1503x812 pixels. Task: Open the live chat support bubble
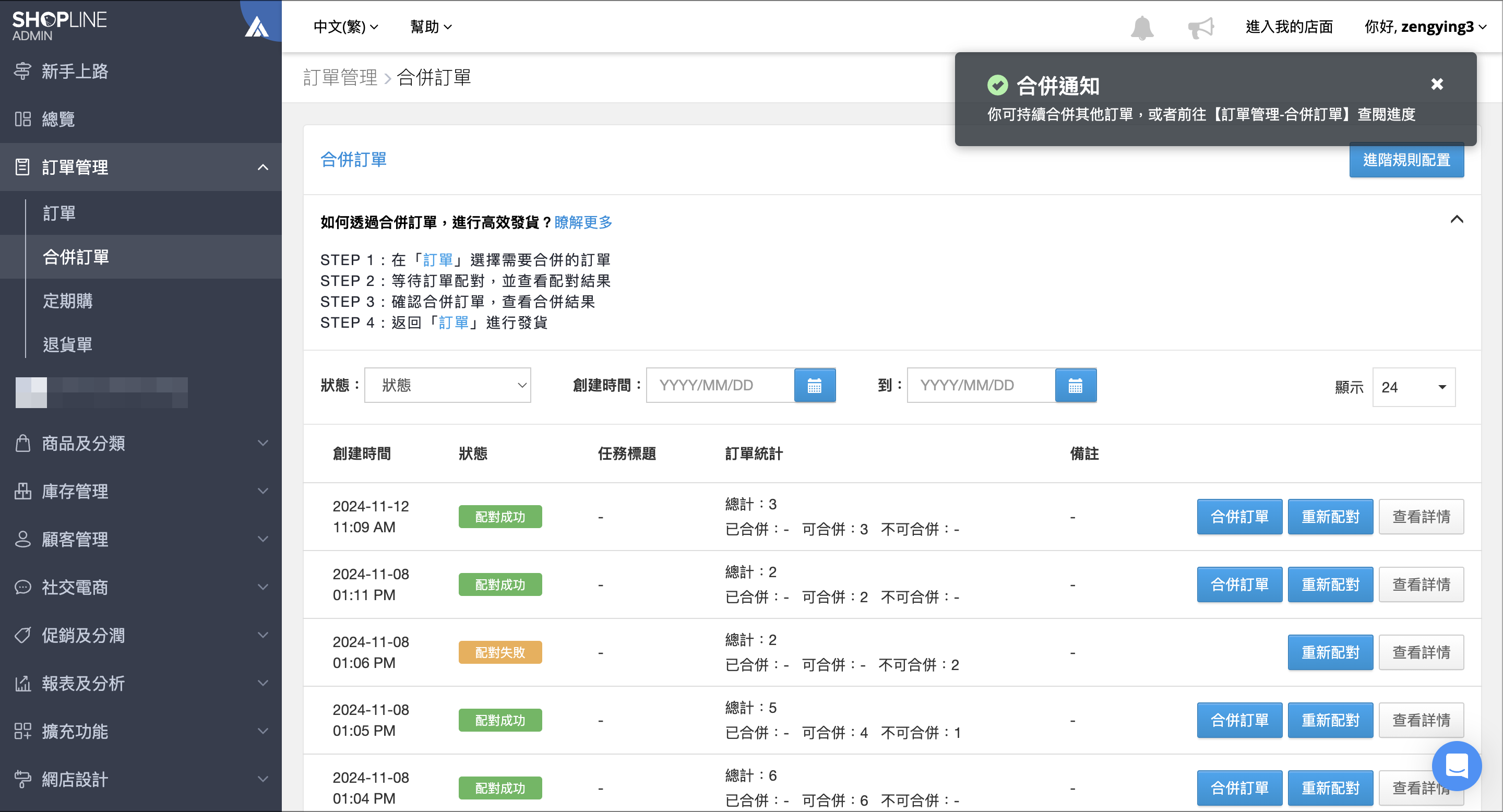tap(1457, 766)
